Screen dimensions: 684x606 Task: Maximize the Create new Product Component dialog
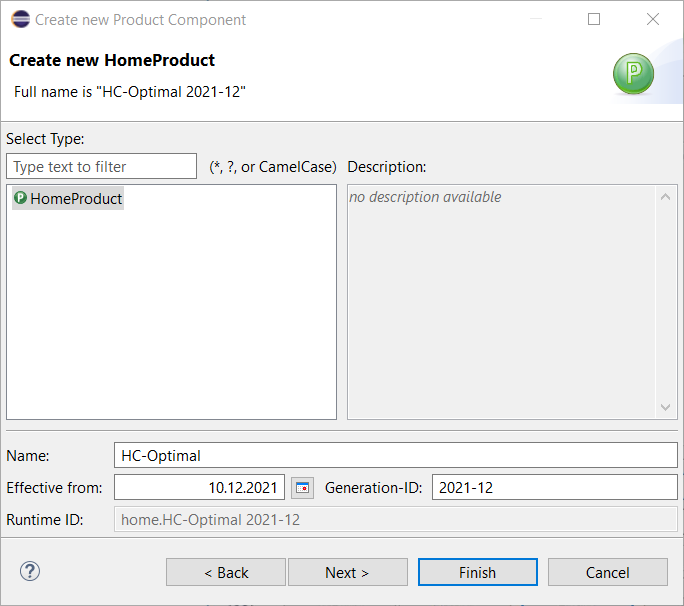pos(594,19)
